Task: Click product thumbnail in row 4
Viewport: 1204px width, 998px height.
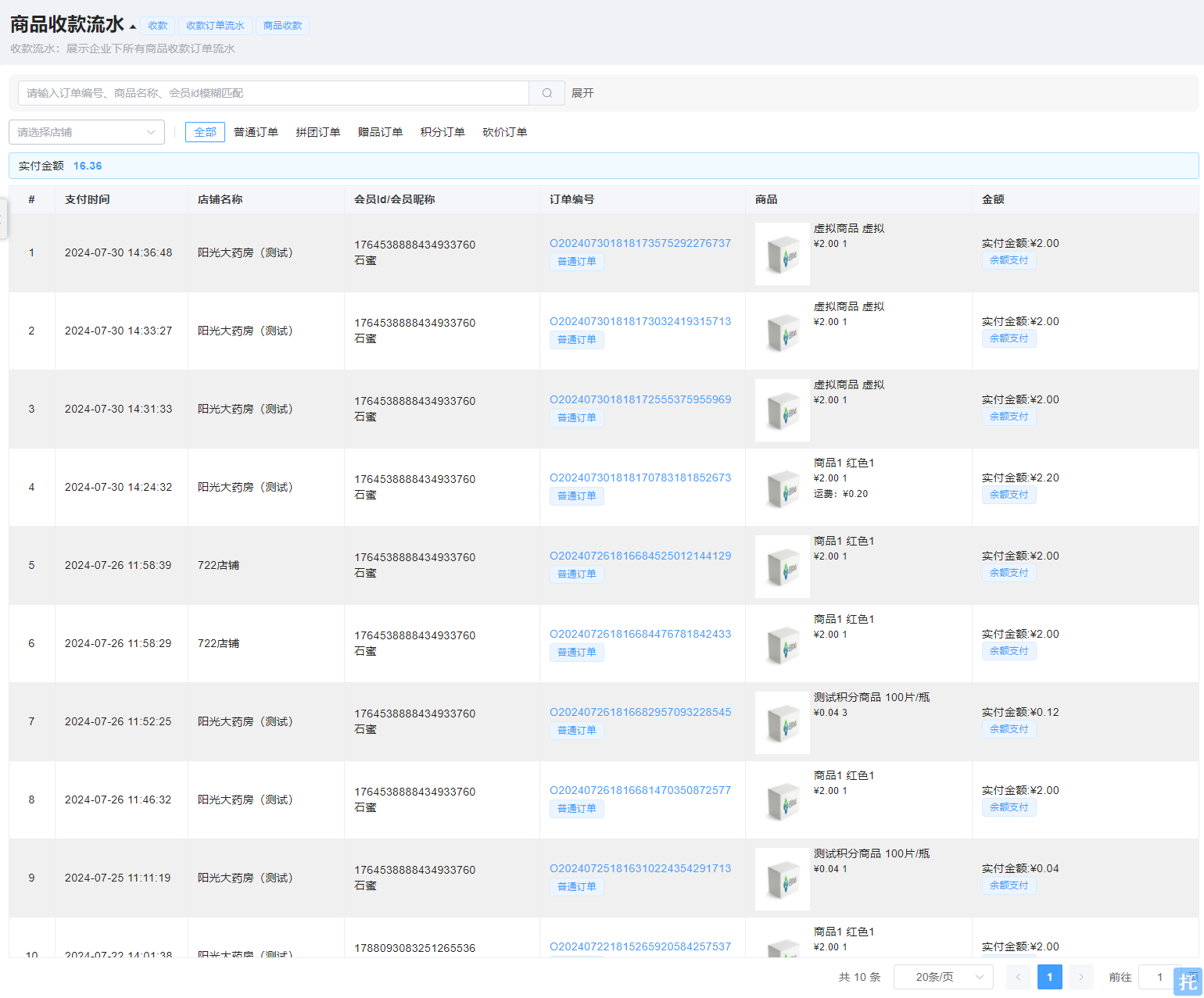Action: (783, 488)
